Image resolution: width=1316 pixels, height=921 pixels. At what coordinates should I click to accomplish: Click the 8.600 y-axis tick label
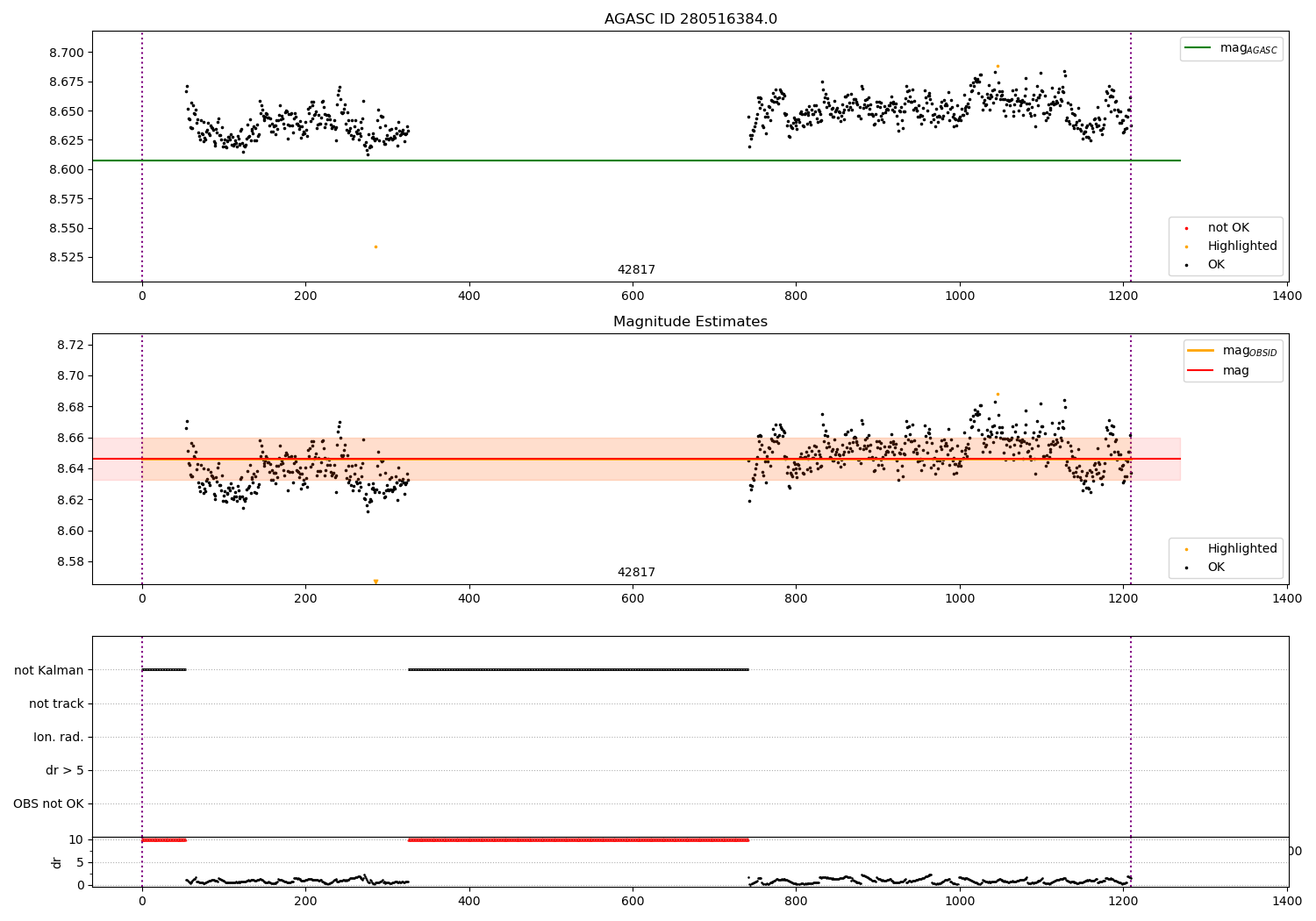tap(67, 169)
